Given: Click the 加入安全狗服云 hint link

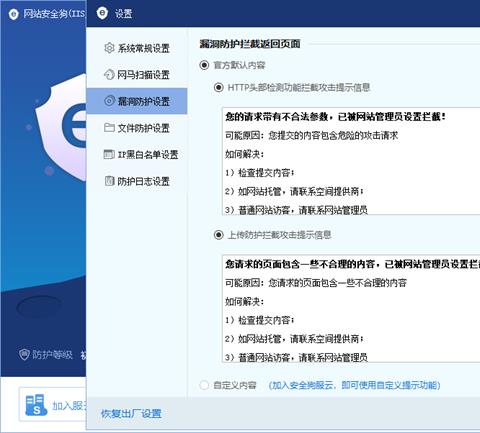Looking at the screenshot, I should click(354, 385).
